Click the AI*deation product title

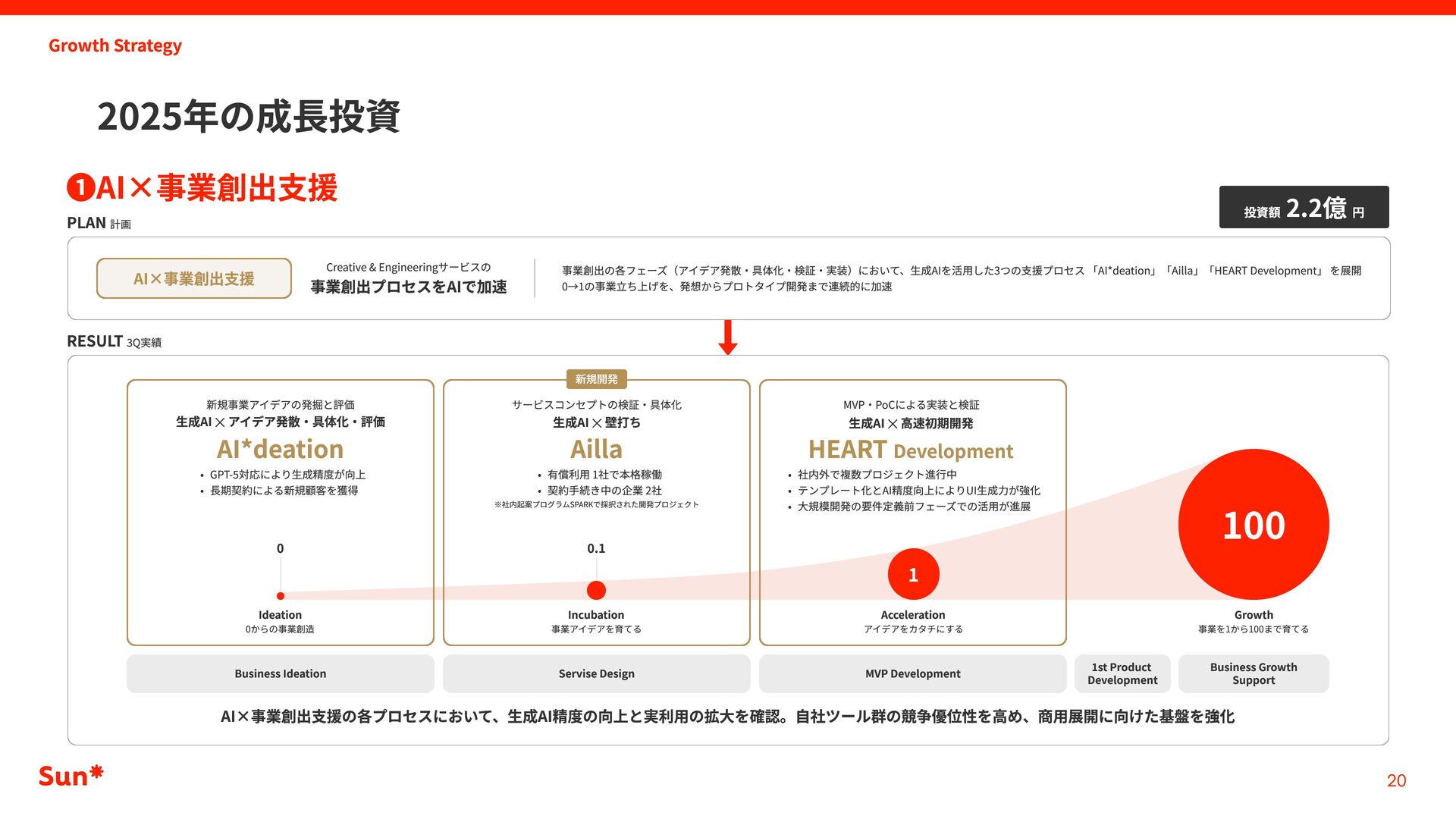[x=281, y=449]
